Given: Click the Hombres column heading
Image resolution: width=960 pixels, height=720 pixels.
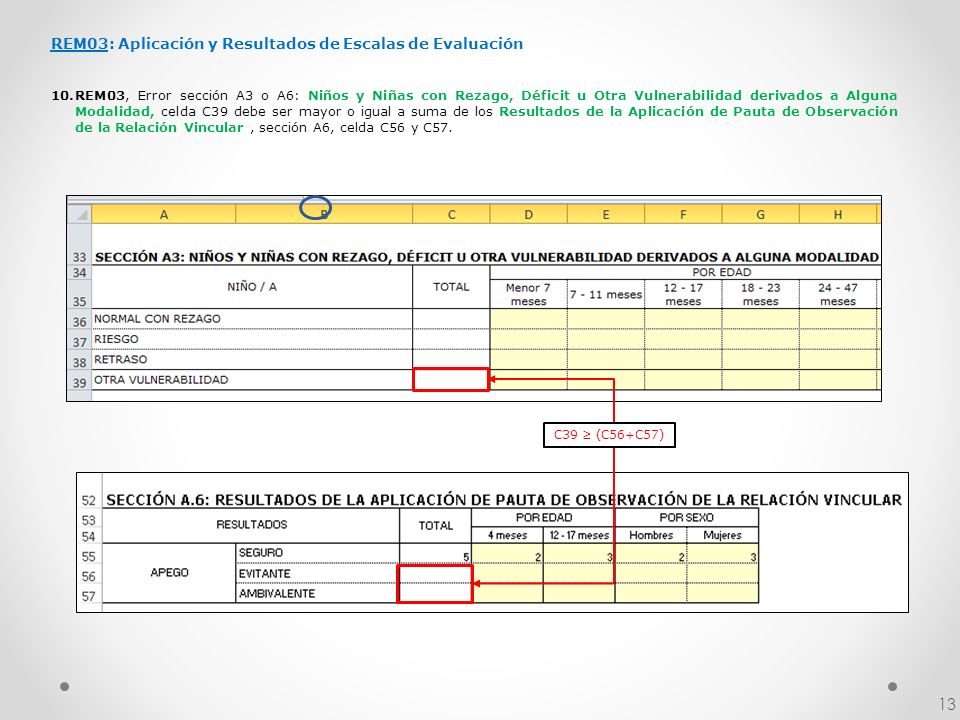Looking at the screenshot, I should 651,535.
